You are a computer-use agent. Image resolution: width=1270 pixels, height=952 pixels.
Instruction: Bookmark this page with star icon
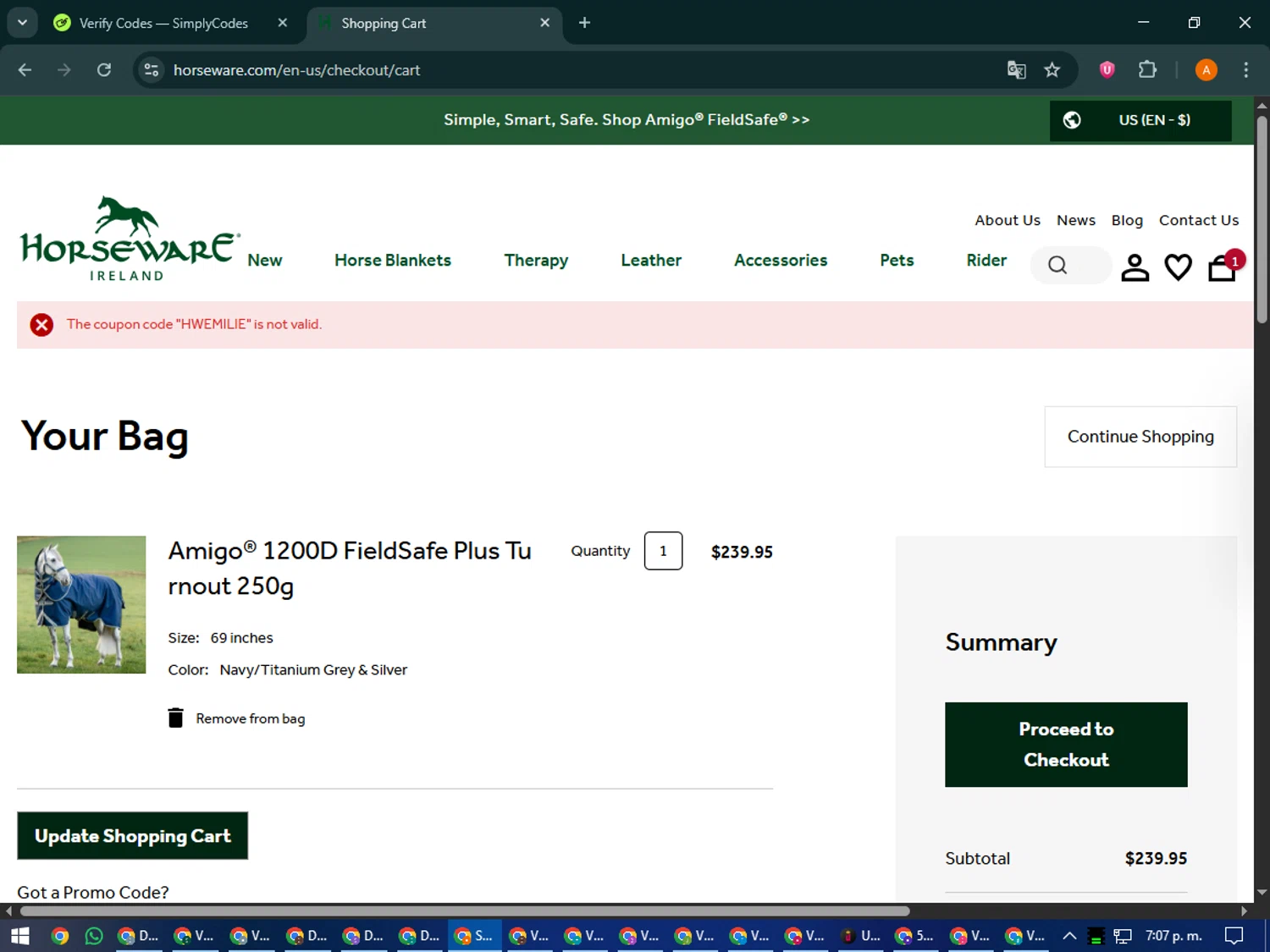point(1052,70)
